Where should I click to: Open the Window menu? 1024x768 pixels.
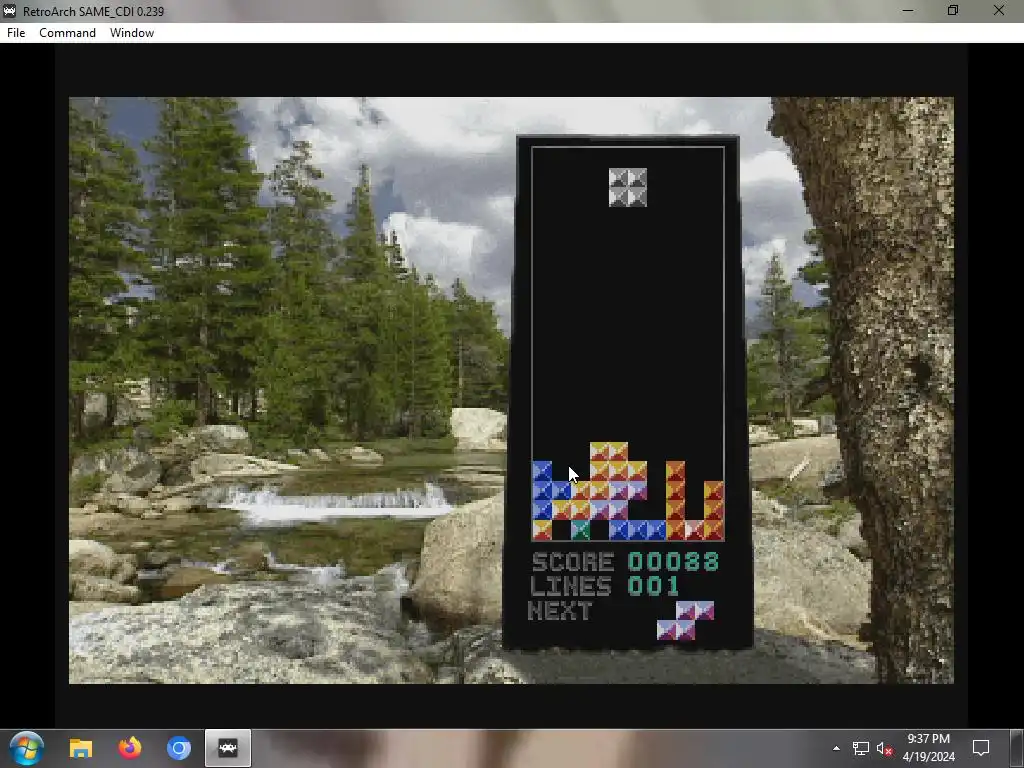[x=132, y=33]
